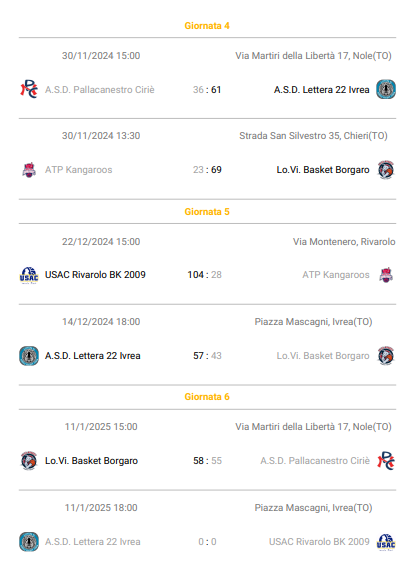Open USAC Rivarolo BK 2009 team name with 104 points
416x566 pixels.
click(95, 275)
